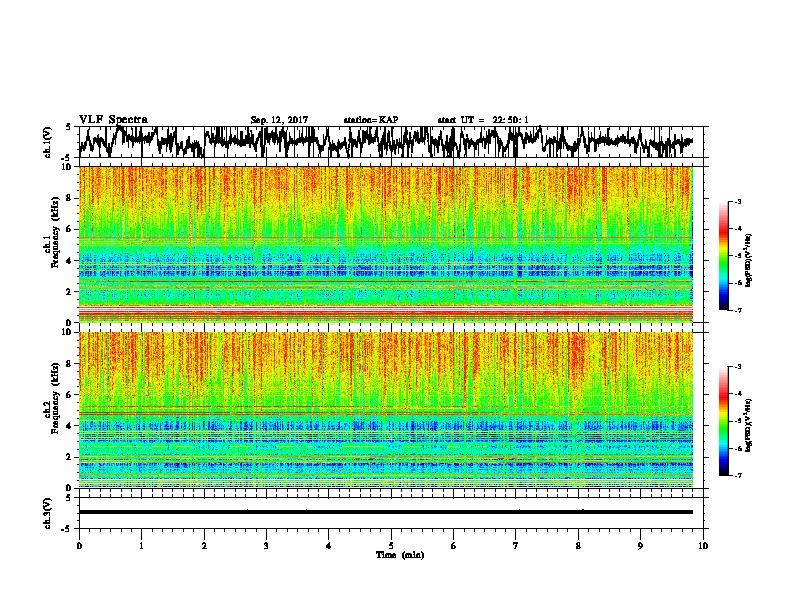Click the 9 minute time axis tick
The width and height of the screenshot is (792, 612).
(x=640, y=546)
